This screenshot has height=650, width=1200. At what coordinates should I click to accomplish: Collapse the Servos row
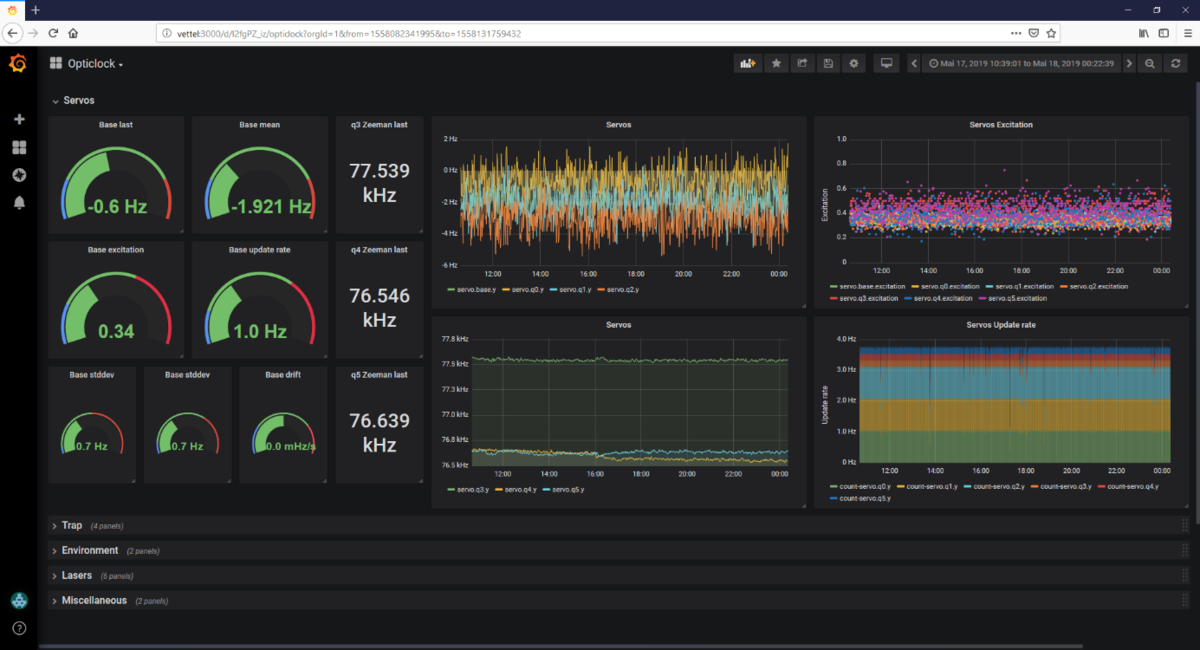click(x=78, y=100)
